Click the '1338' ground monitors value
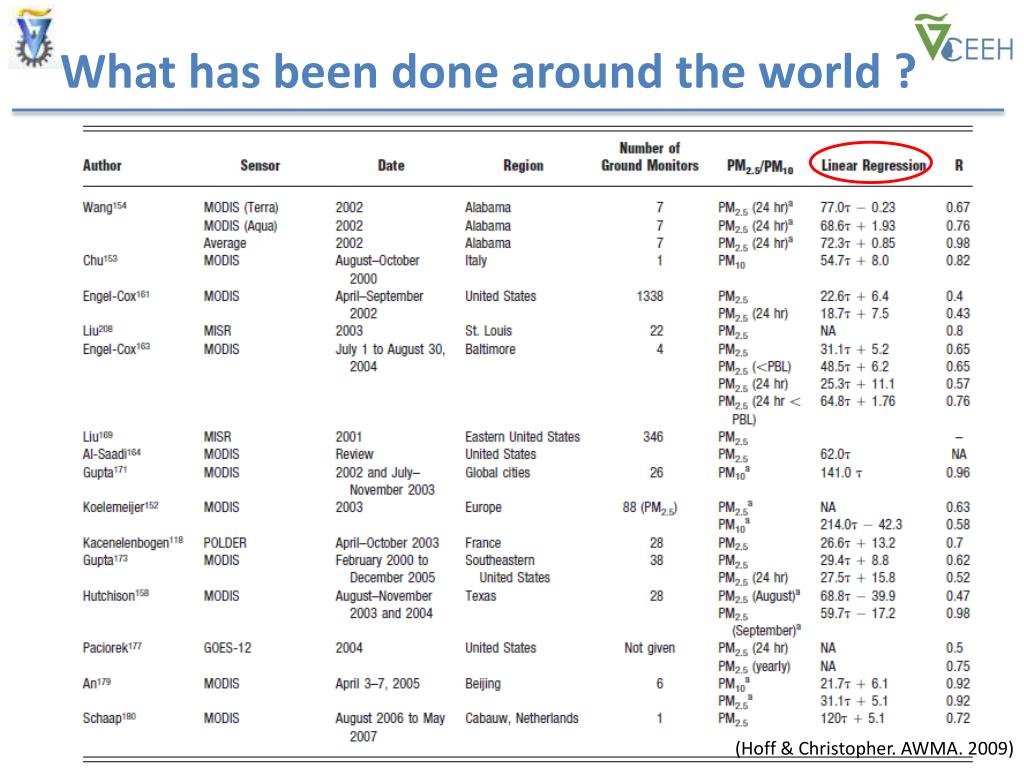1024x768 pixels. [x=650, y=296]
